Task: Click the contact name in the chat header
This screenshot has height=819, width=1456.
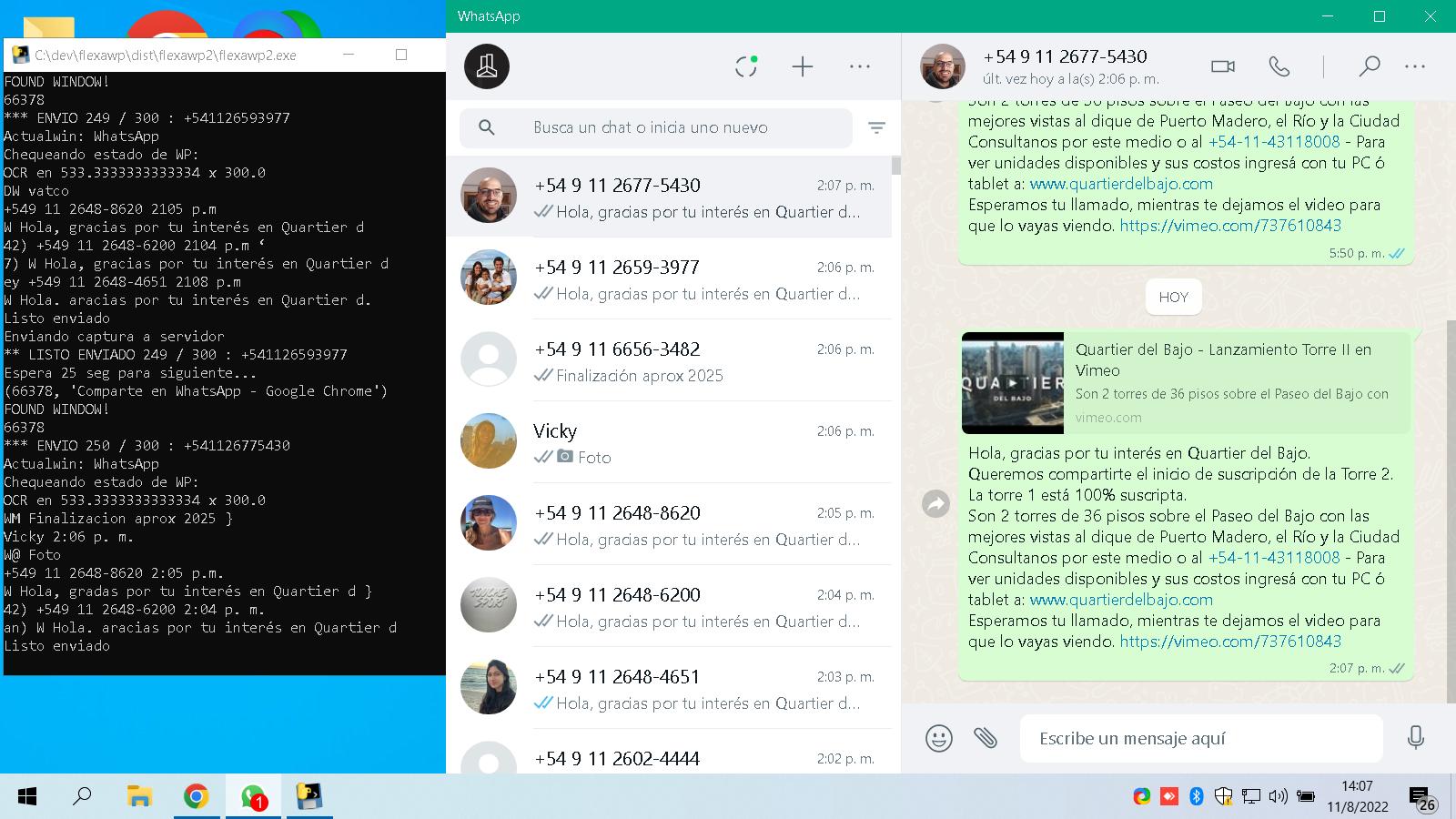Action: 1065,56
